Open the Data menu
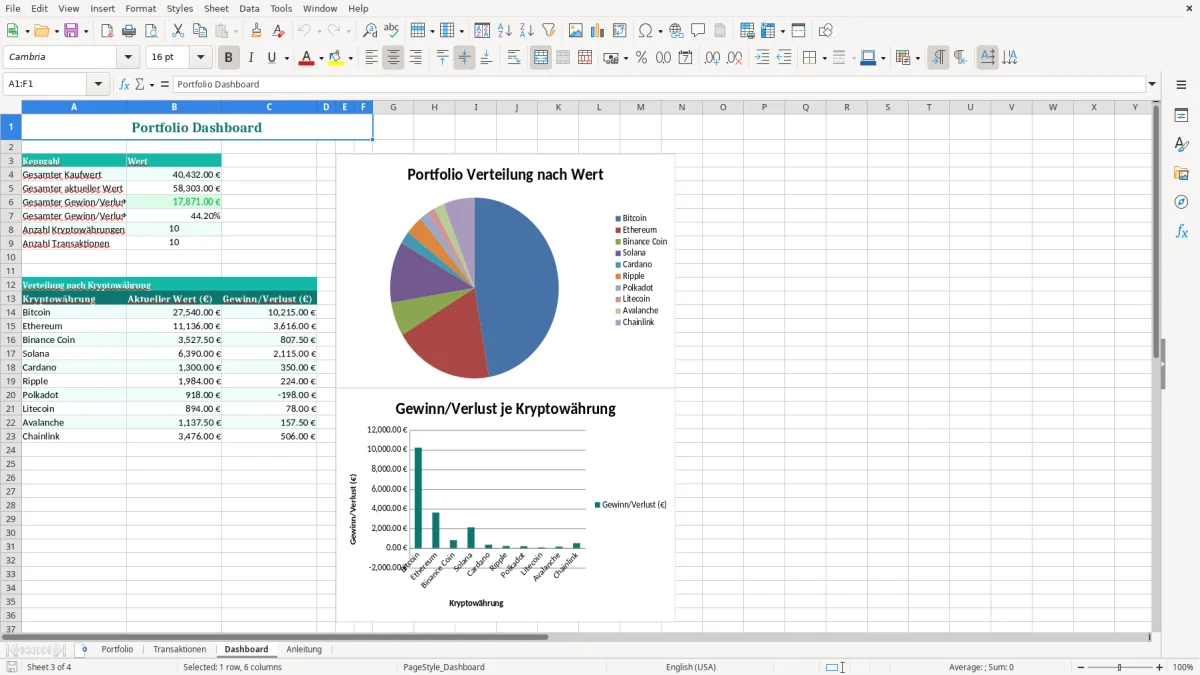This screenshot has width=1200, height=675. [x=249, y=8]
